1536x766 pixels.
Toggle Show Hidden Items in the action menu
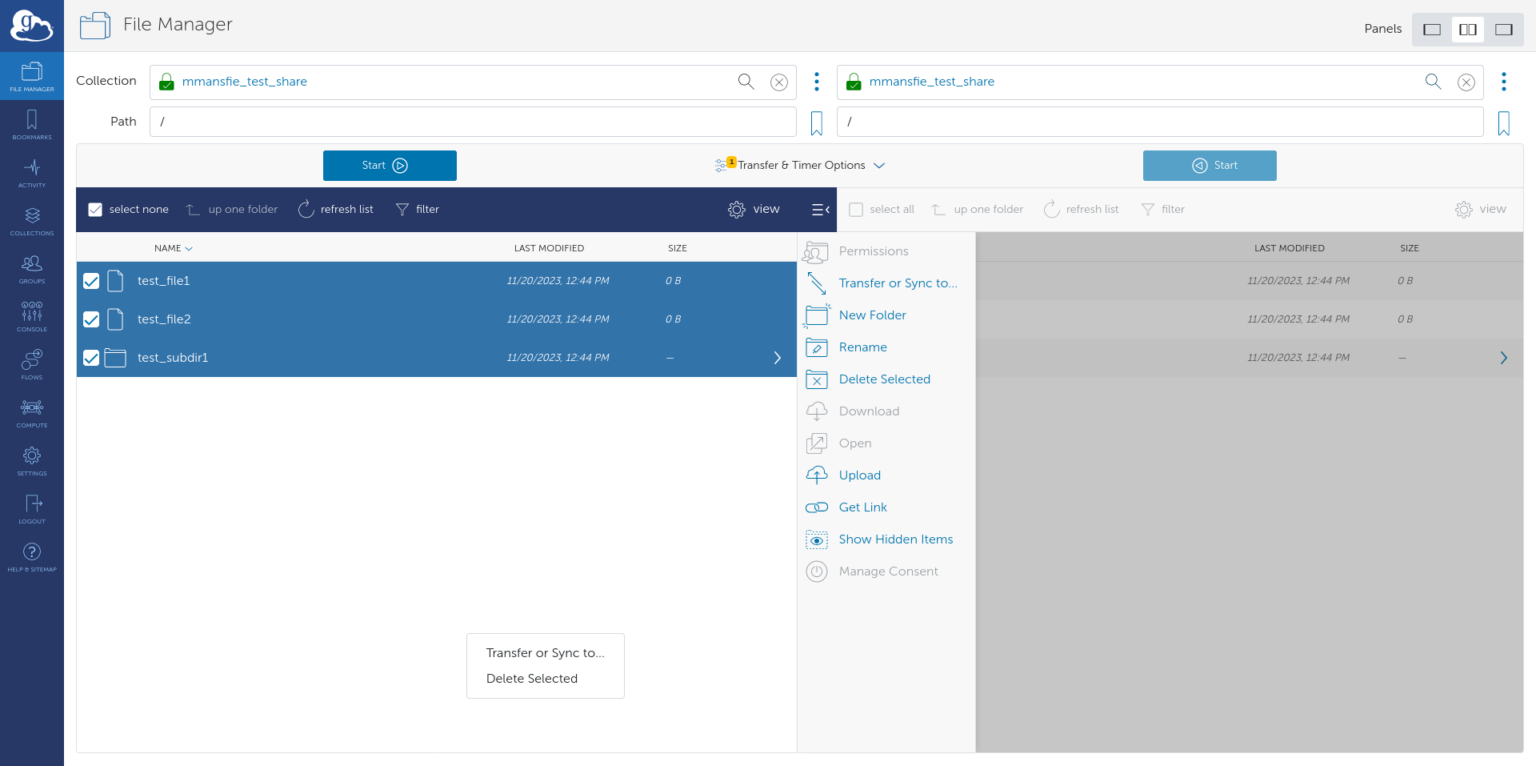[x=816, y=539]
